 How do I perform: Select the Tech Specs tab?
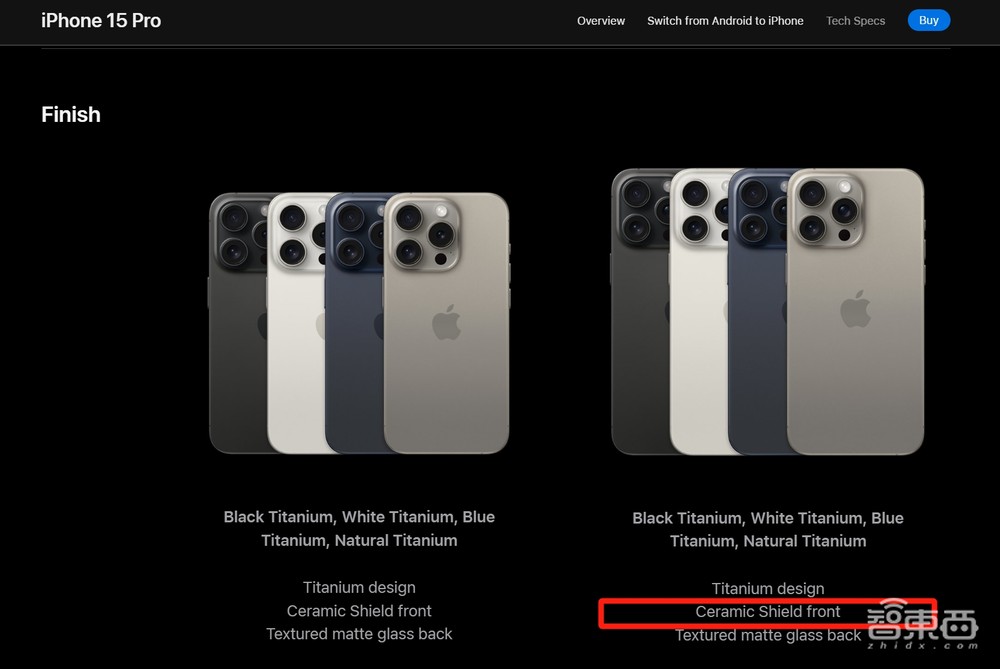(x=855, y=21)
